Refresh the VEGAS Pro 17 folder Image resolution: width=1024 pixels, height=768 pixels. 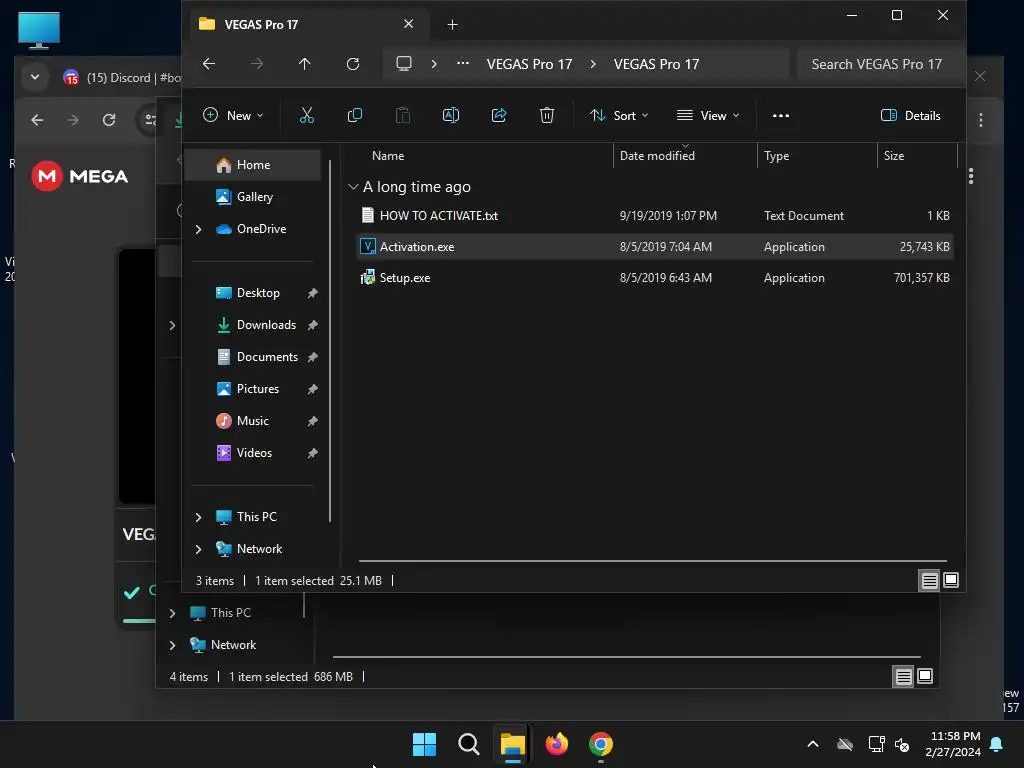353,64
